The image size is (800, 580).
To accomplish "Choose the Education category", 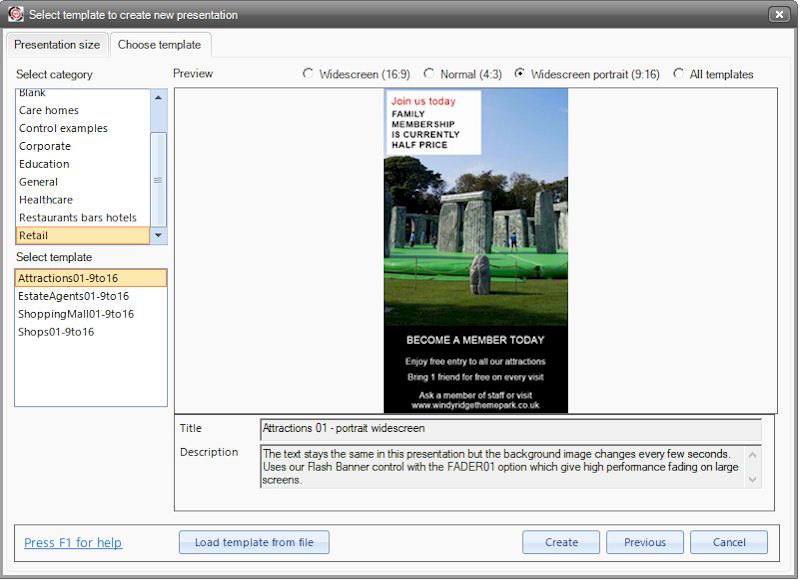I will tap(83, 164).
